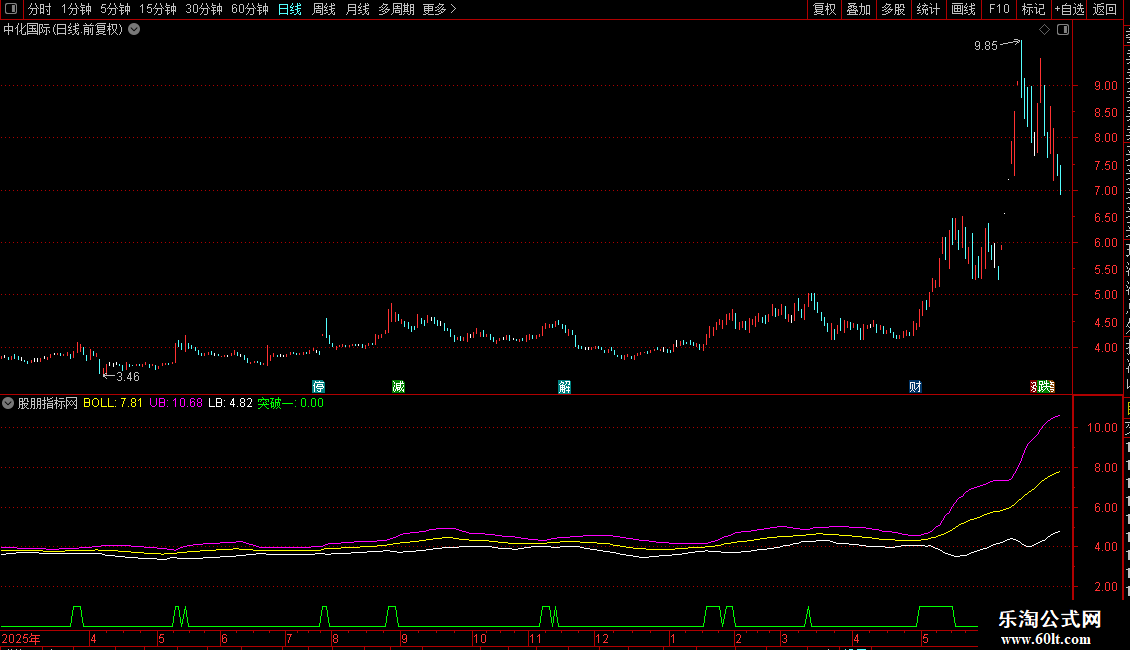Click the 9.00 price axis label

(x=1105, y=86)
